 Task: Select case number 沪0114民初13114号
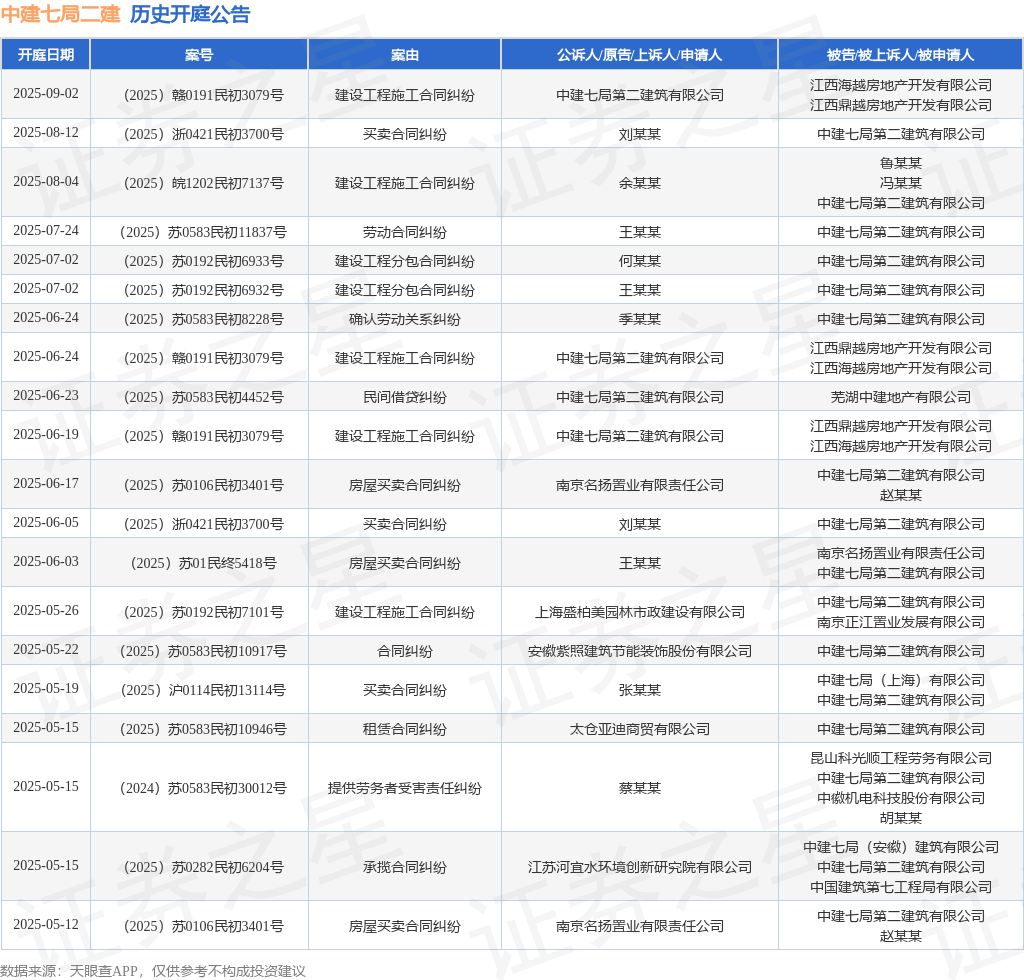tap(204, 690)
